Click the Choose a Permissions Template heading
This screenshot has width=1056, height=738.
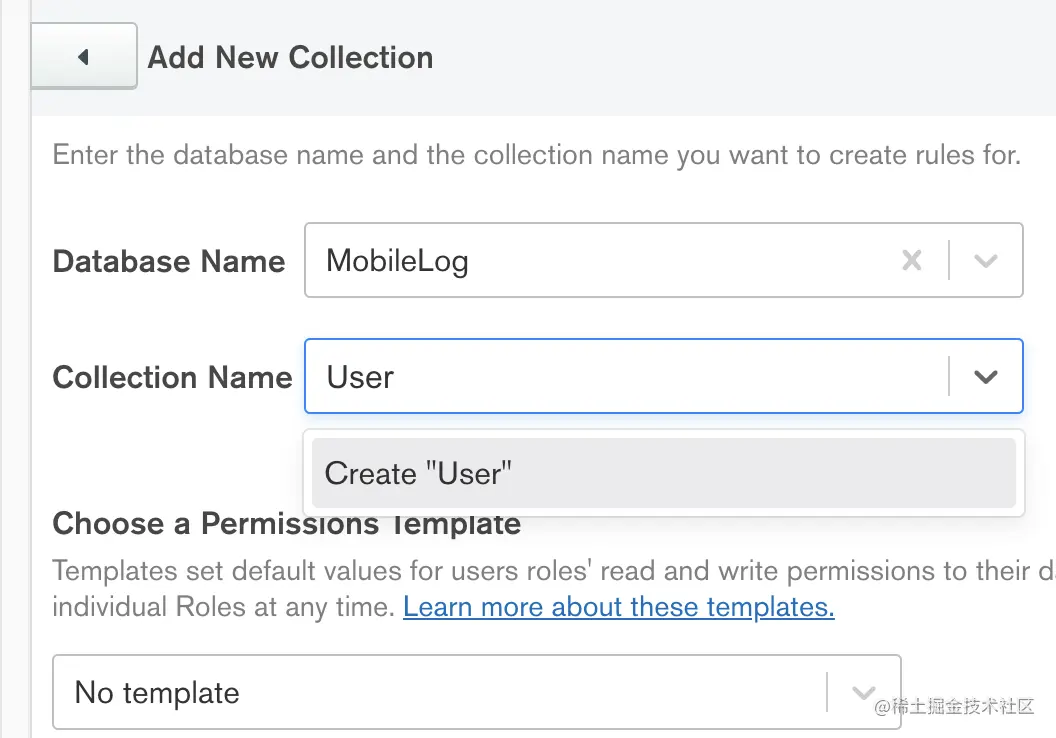[x=286, y=524]
